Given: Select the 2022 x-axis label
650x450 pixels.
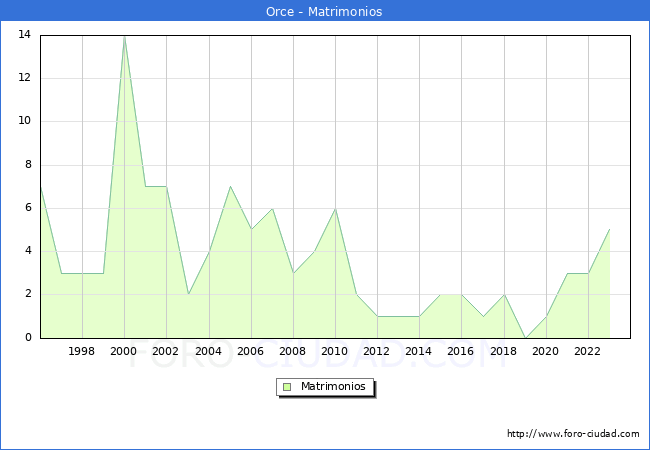Looking at the screenshot, I should [587, 352].
